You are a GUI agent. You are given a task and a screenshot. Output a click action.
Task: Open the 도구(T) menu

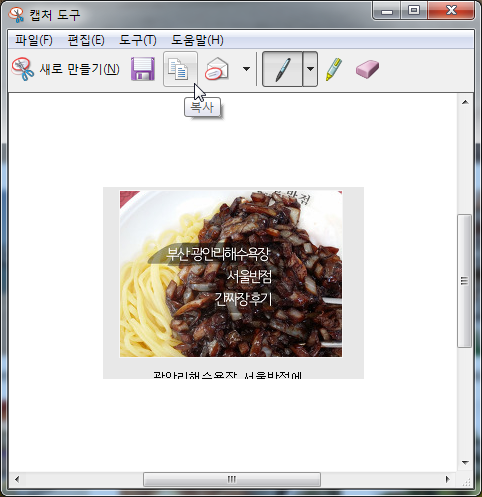coord(138,40)
